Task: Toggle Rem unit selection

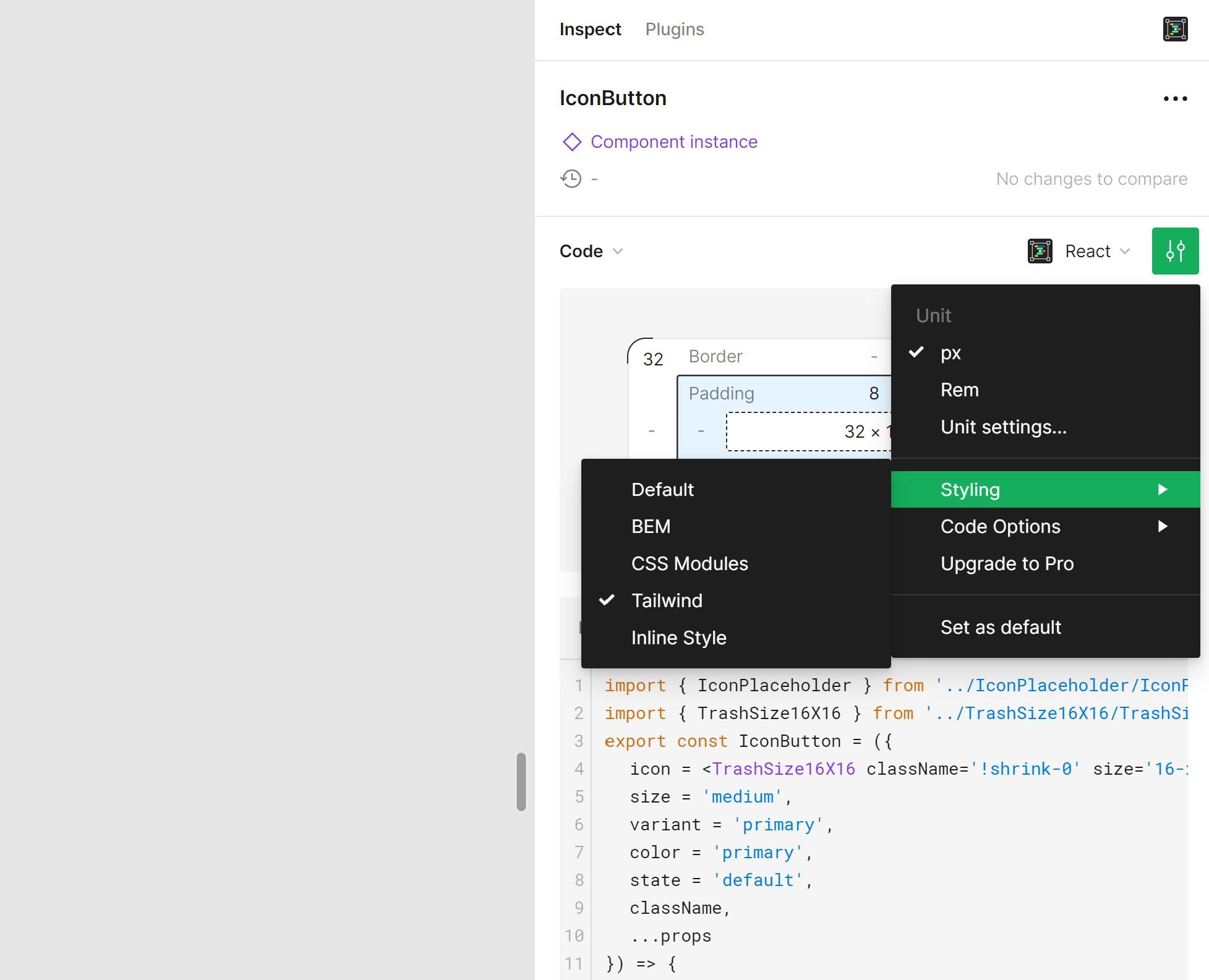Action: point(960,390)
